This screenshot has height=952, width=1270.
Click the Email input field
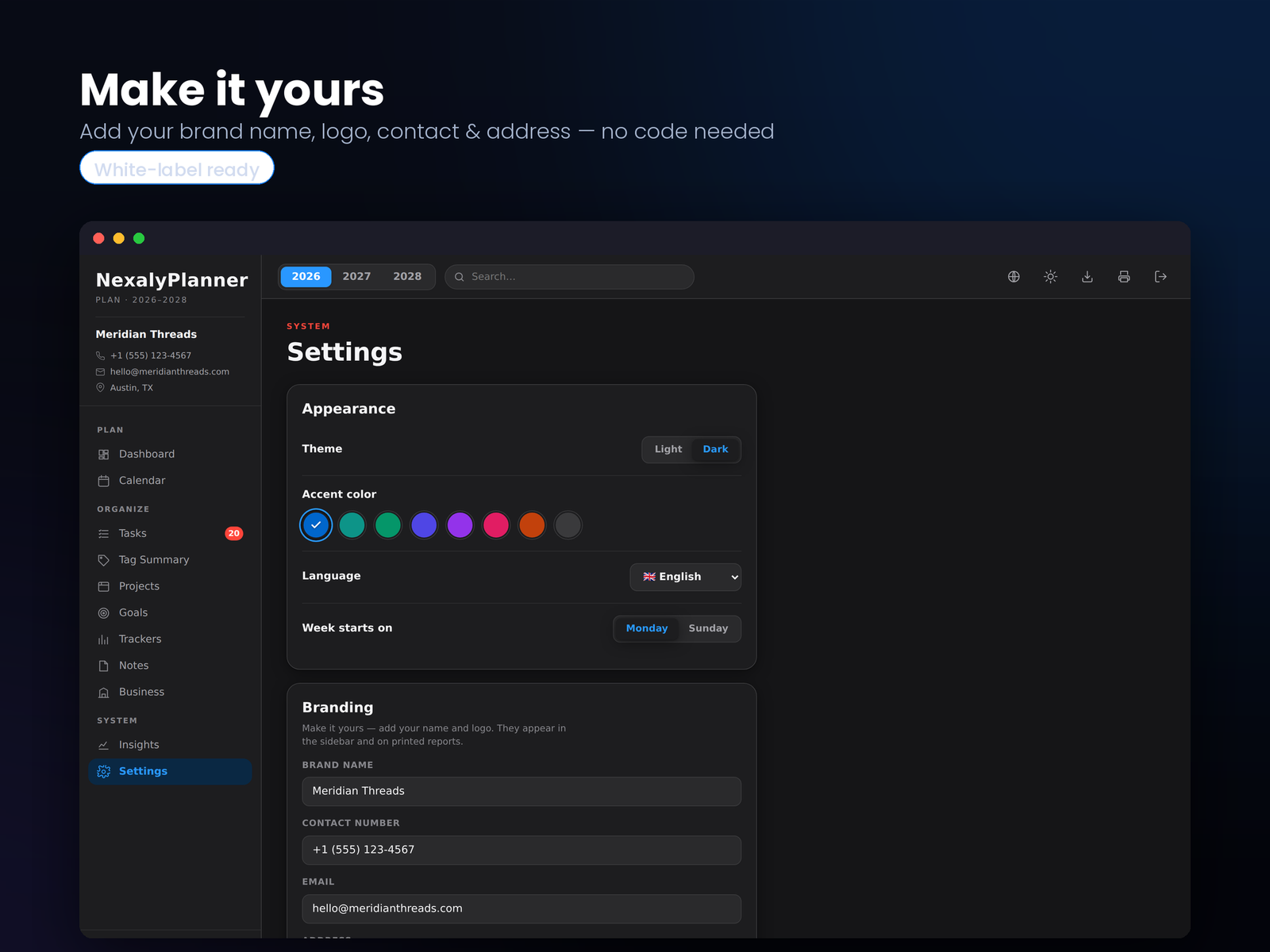521,909
